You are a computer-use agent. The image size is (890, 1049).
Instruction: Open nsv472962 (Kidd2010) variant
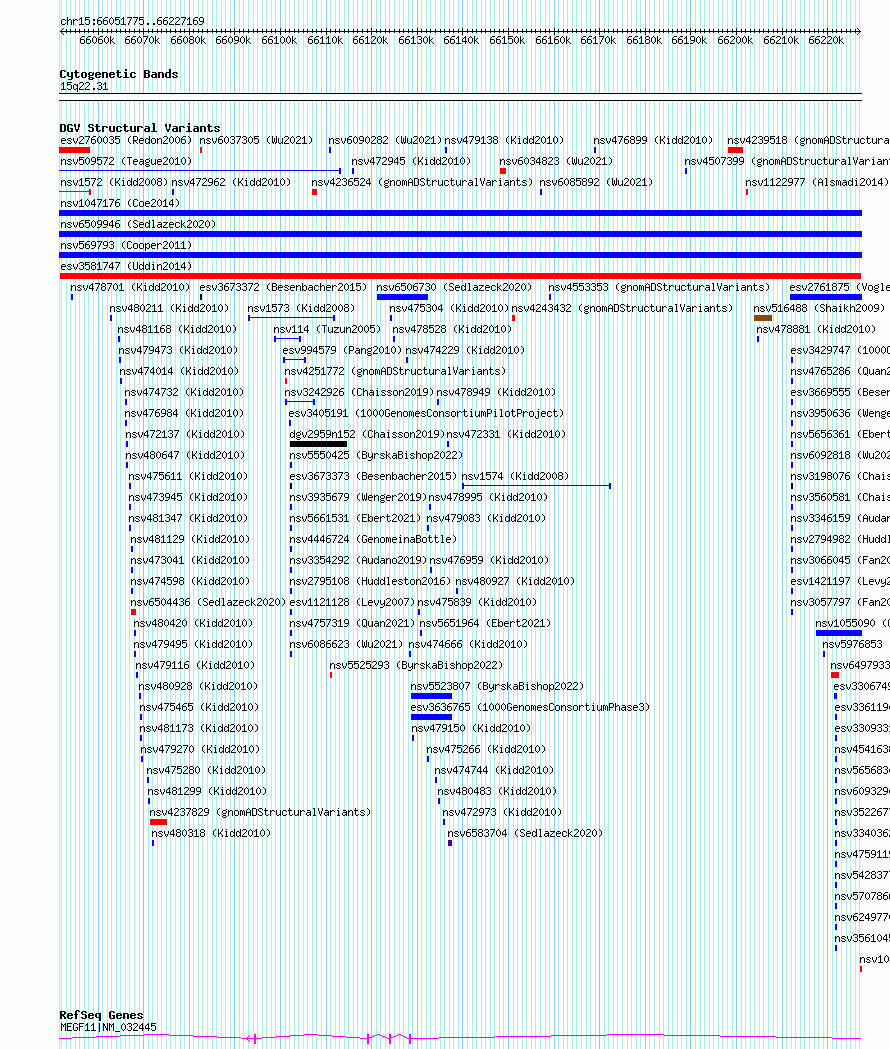(x=231, y=181)
